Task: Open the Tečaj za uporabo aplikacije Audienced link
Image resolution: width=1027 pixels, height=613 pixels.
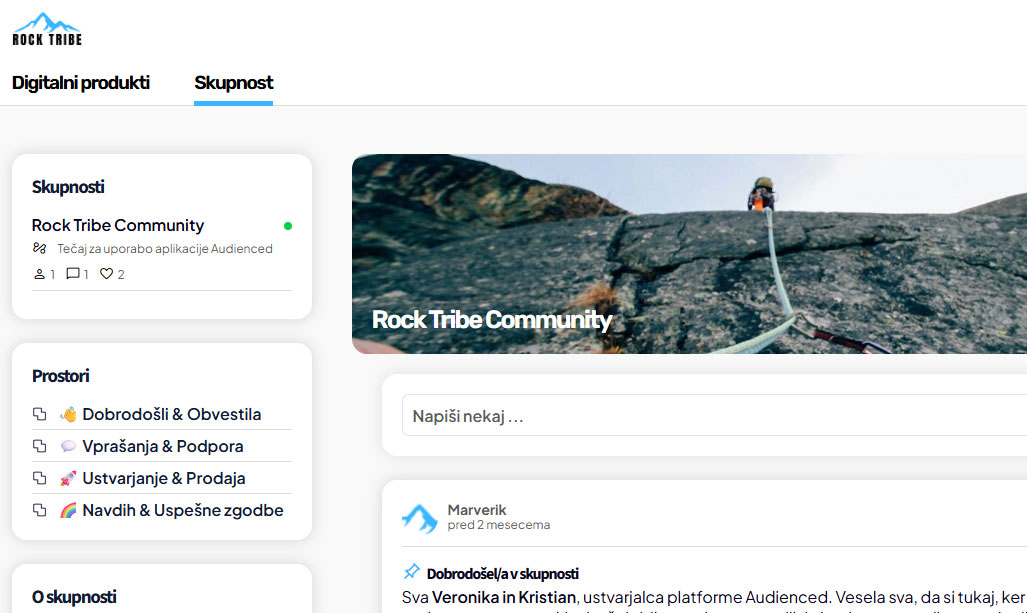Action: [x=164, y=249]
